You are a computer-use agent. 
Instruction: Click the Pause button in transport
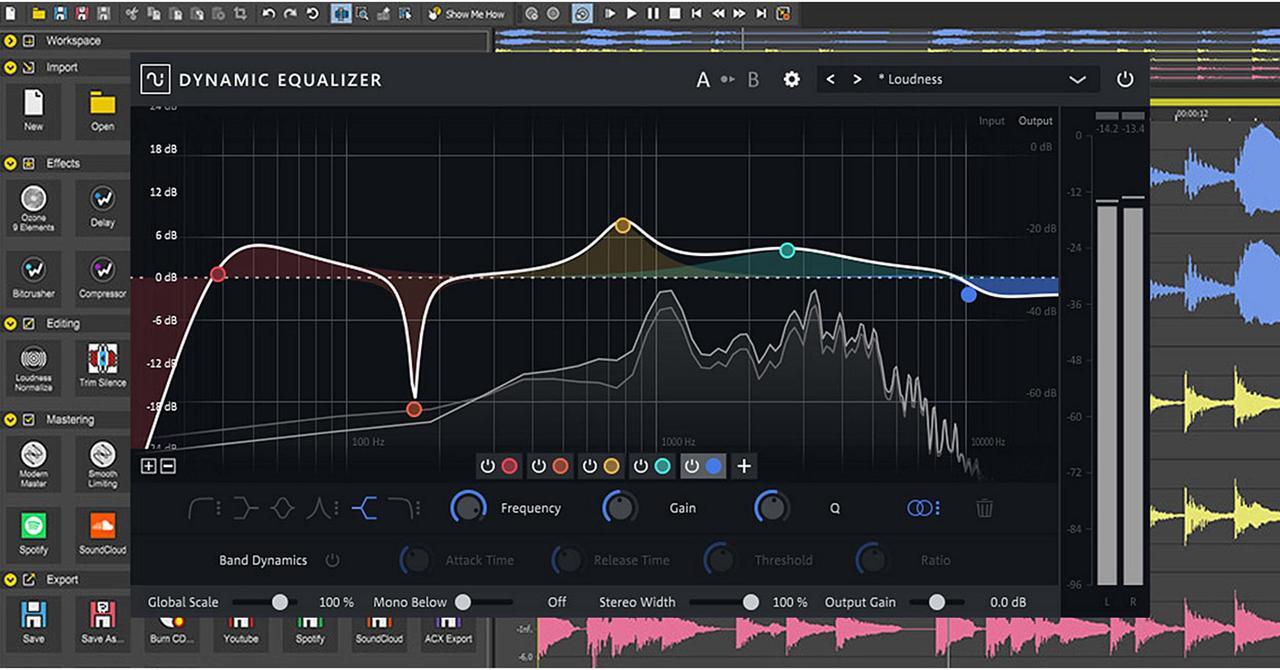pyautogui.click(x=653, y=14)
